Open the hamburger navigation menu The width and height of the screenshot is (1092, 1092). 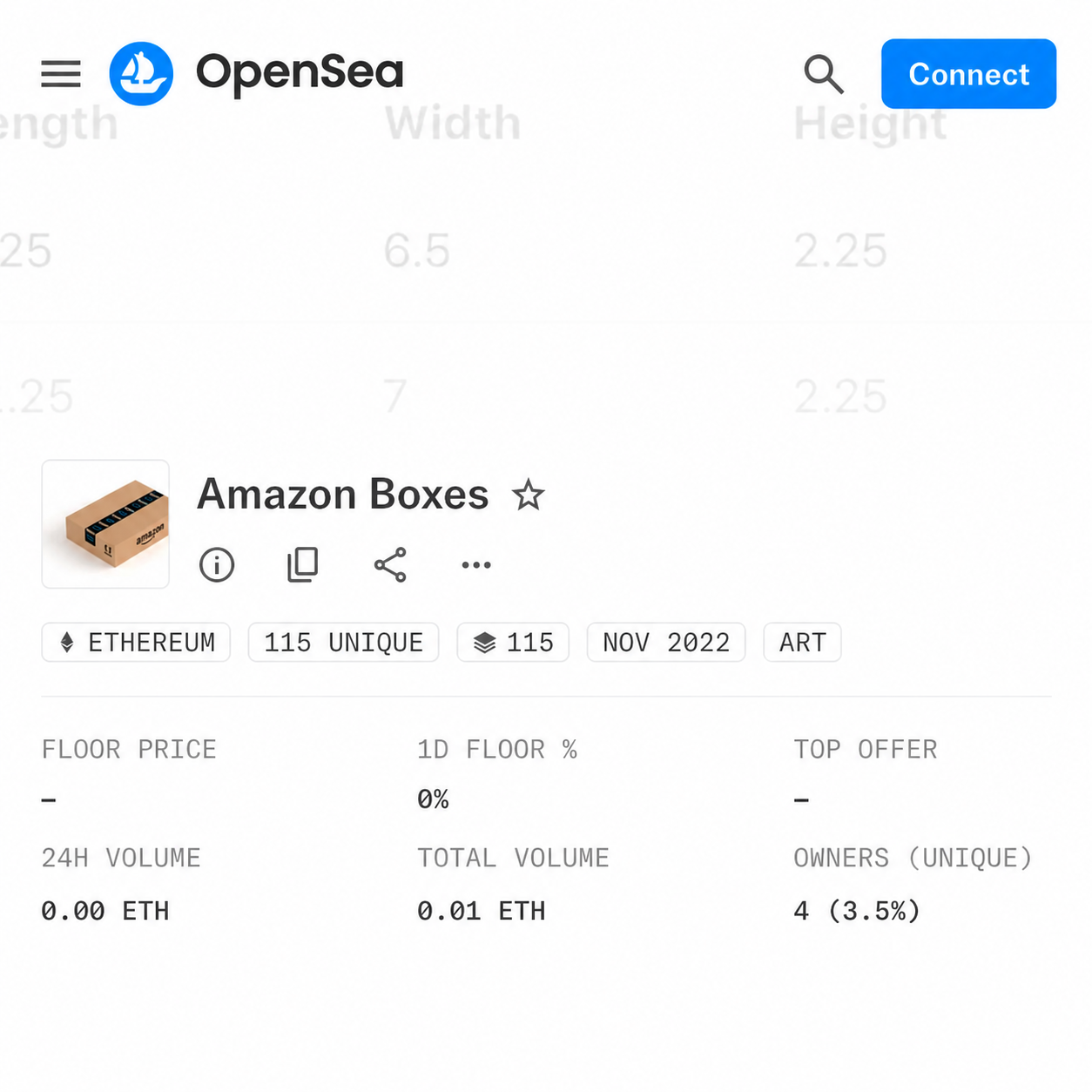[x=61, y=74]
